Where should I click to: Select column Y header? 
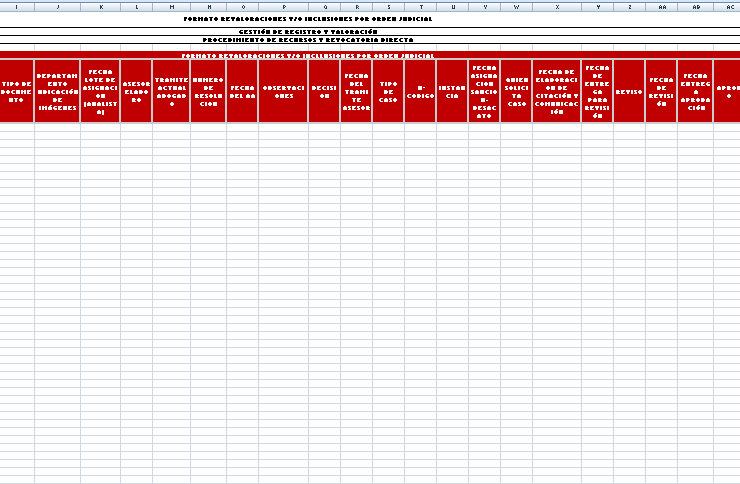[x=597, y=7]
